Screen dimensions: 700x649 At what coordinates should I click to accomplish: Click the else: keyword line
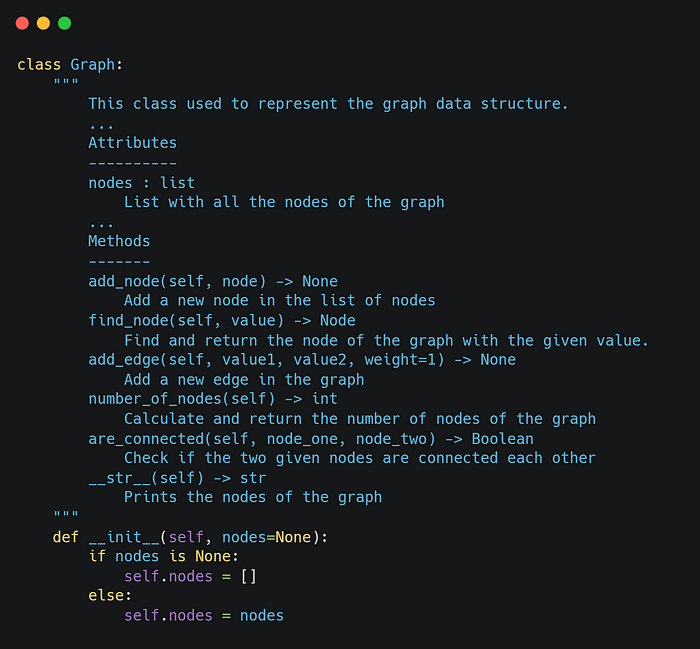[x=110, y=596]
